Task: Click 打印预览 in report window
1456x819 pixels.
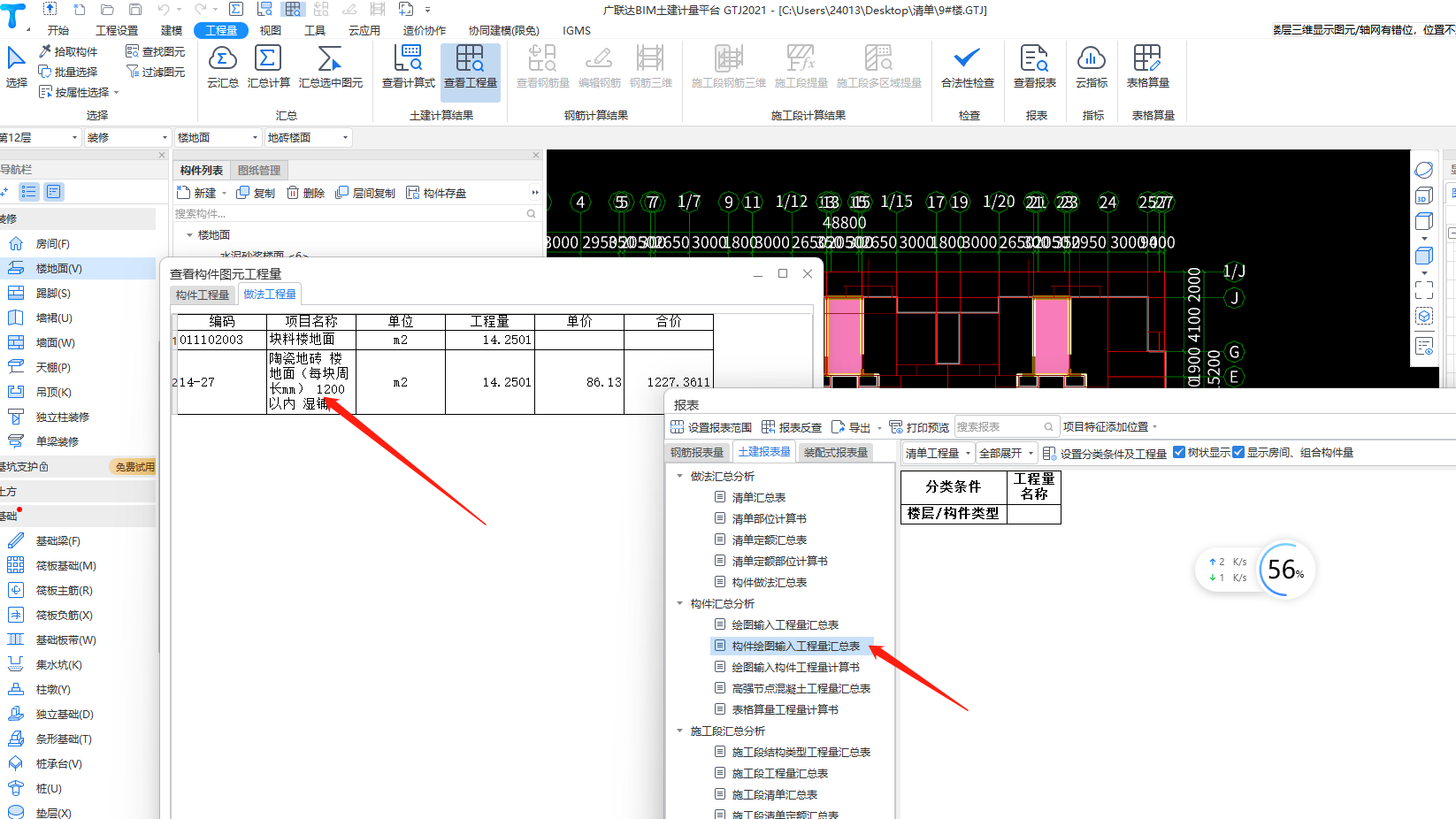Action: pos(919,427)
